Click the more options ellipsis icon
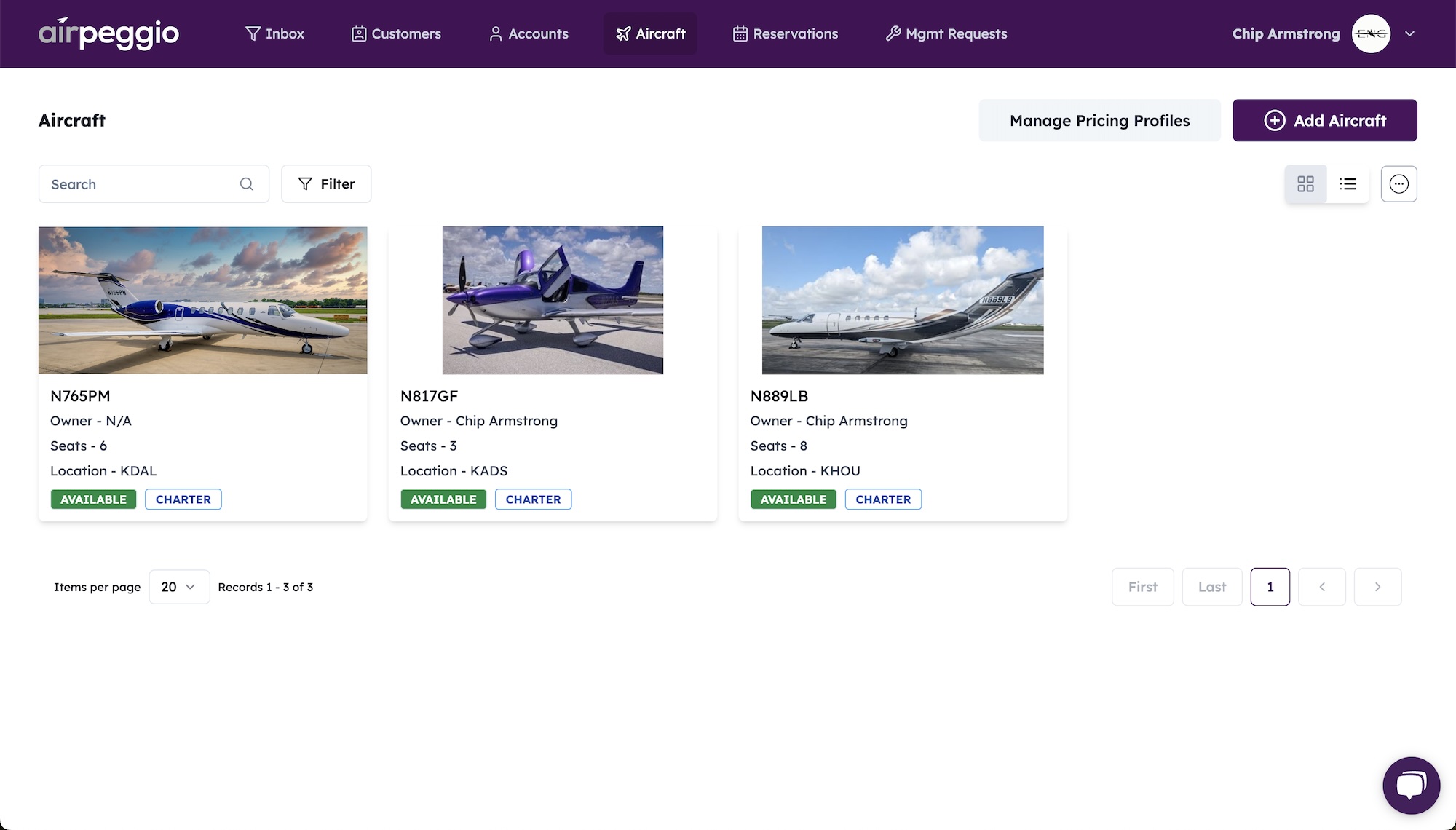Screen dimensions: 1456x830 (x=1398, y=183)
